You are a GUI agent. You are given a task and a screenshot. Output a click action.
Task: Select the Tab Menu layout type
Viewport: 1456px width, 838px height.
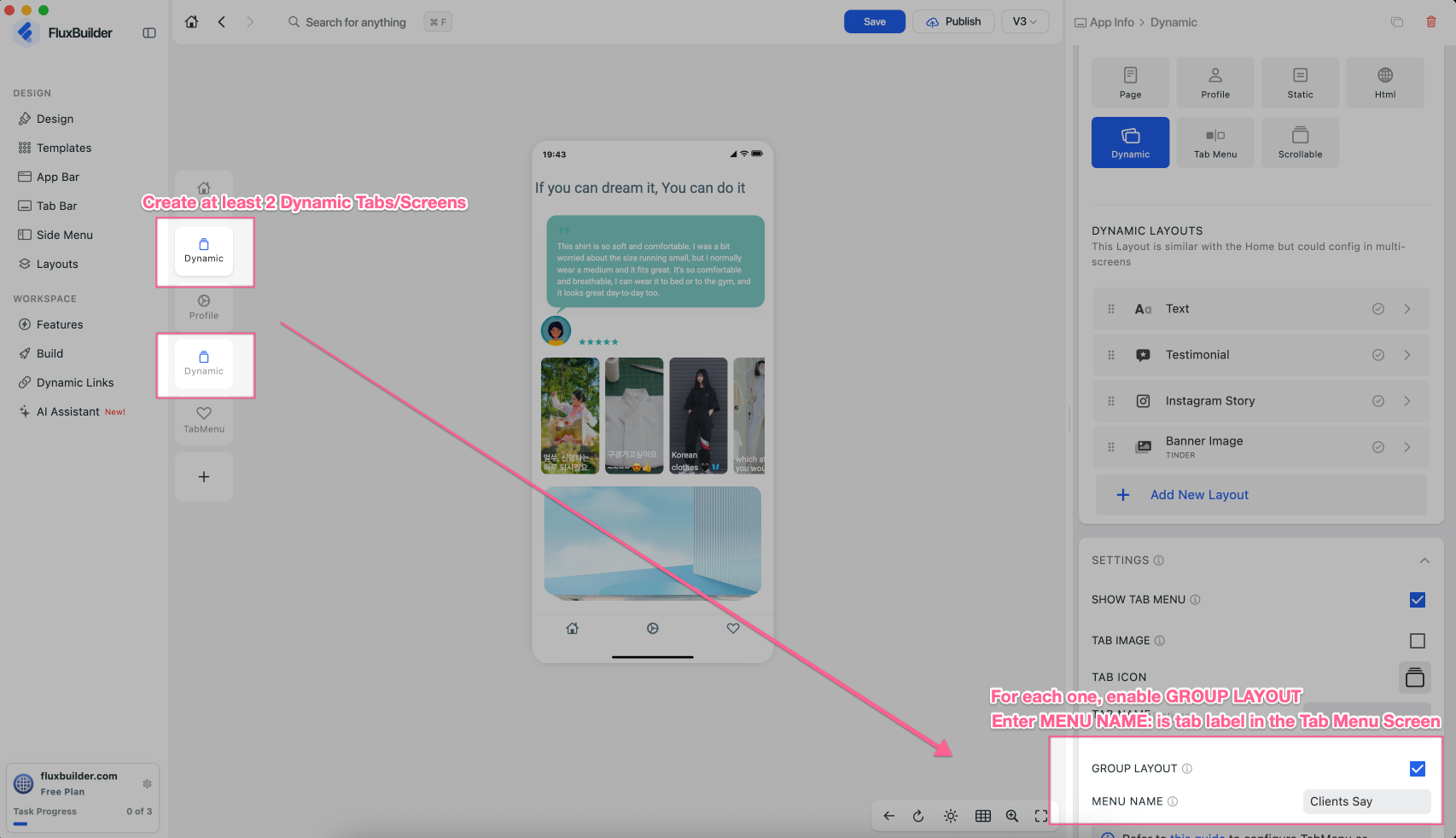click(1215, 143)
